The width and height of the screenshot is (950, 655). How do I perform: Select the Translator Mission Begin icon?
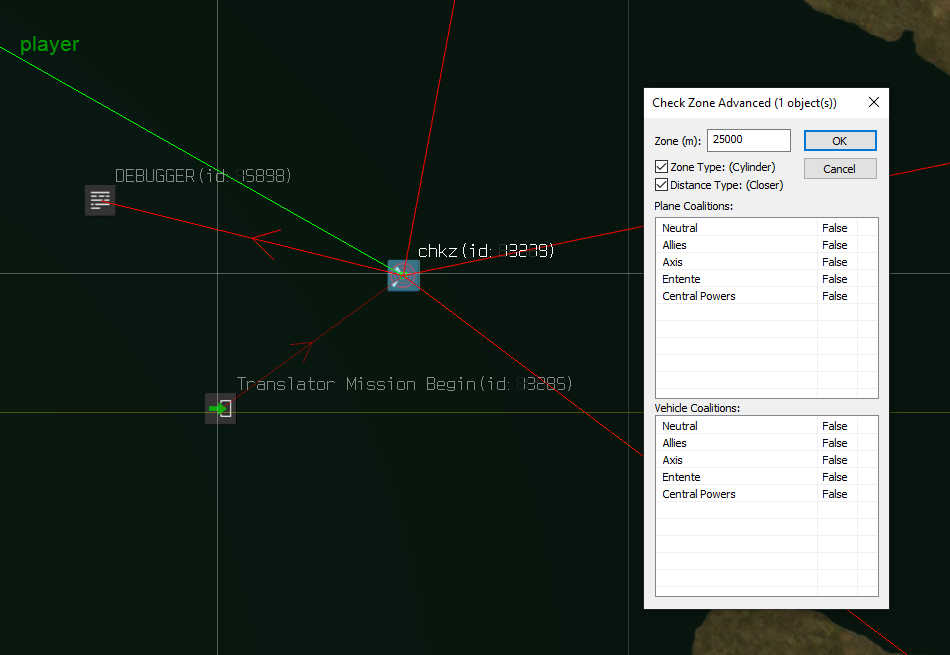coord(221,408)
